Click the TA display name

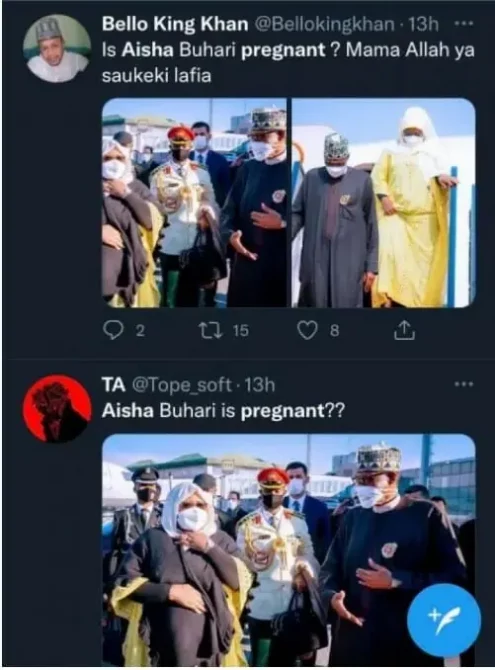point(114,385)
